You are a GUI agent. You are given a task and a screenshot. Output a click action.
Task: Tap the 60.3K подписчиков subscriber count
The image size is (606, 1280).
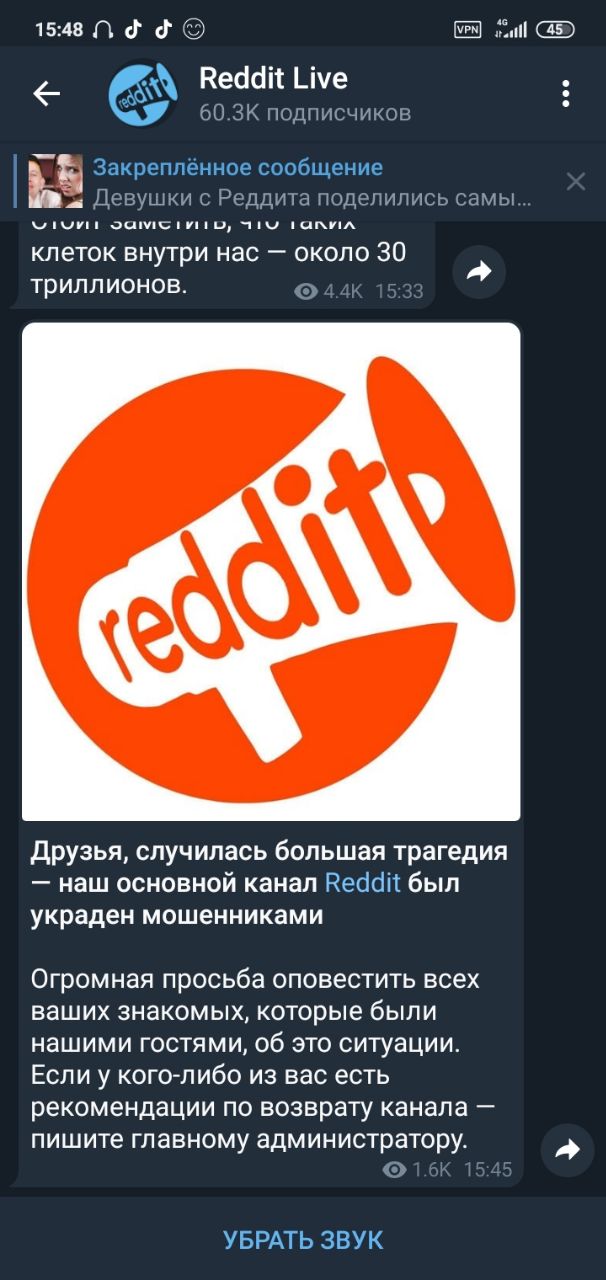pos(305,112)
